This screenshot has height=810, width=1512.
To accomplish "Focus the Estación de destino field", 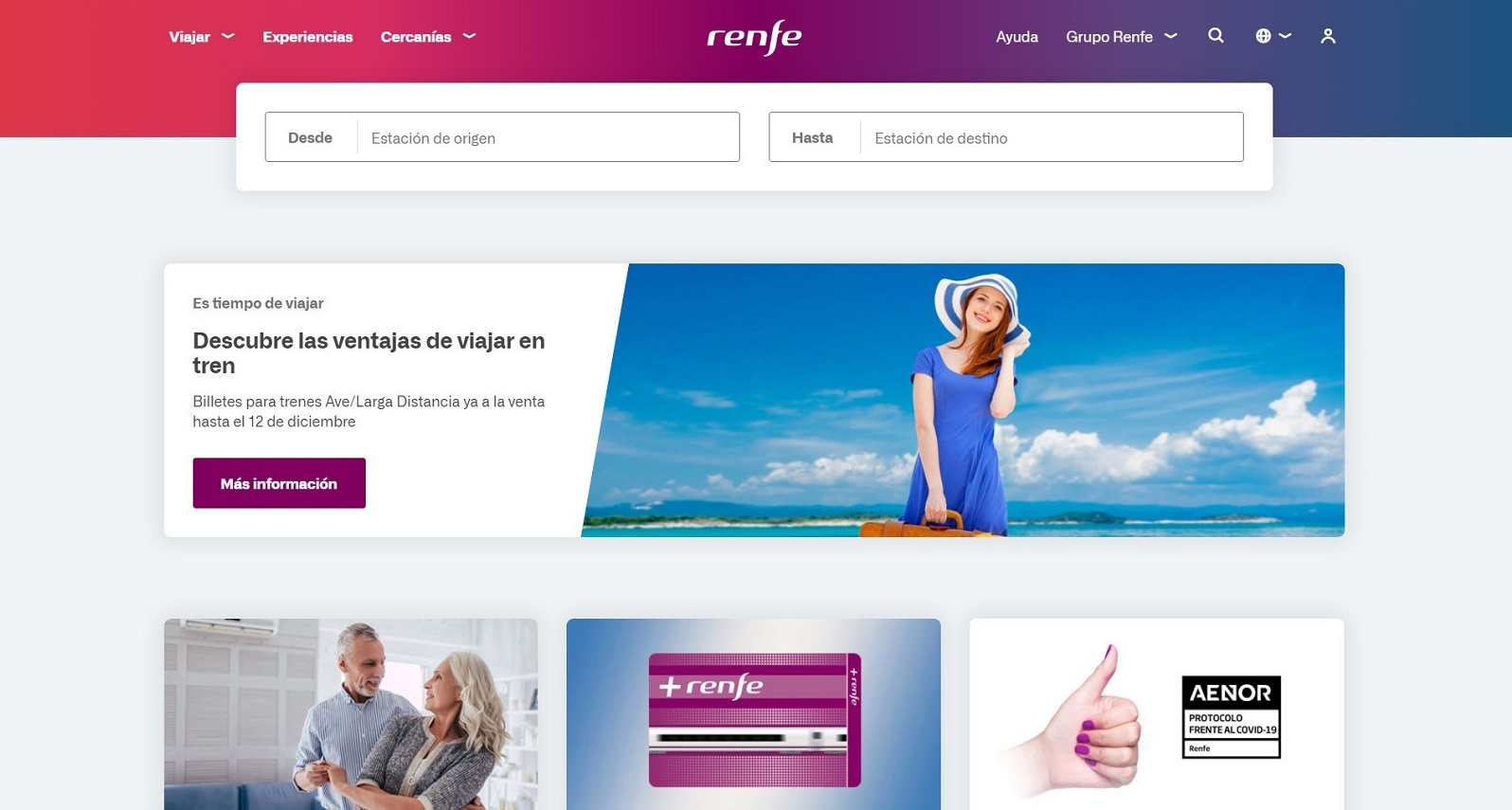I will [1052, 137].
